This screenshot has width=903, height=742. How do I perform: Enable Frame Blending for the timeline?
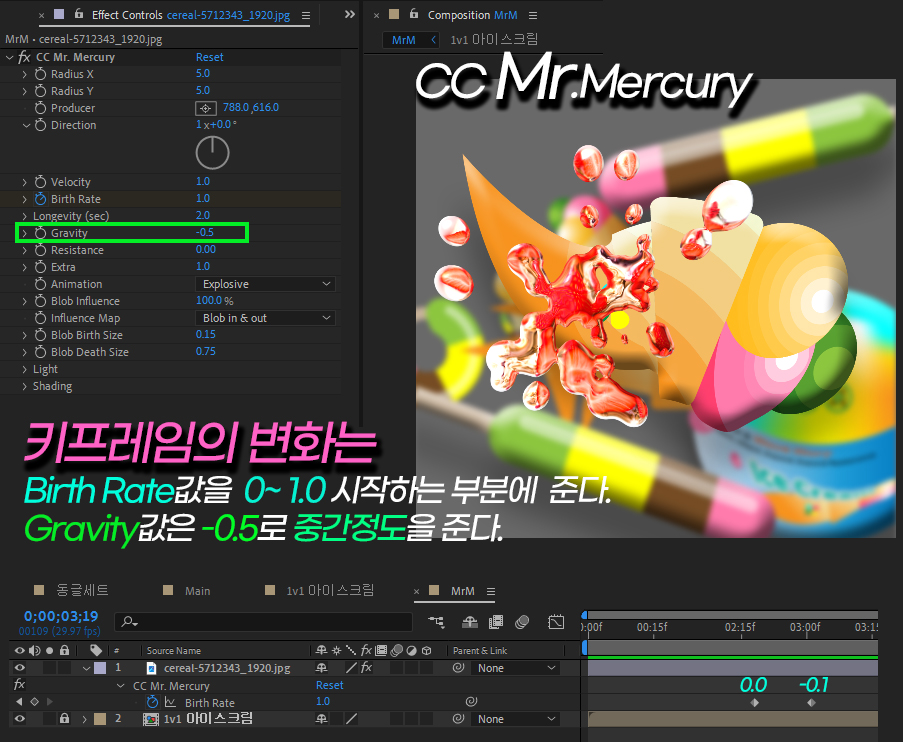point(496,622)
